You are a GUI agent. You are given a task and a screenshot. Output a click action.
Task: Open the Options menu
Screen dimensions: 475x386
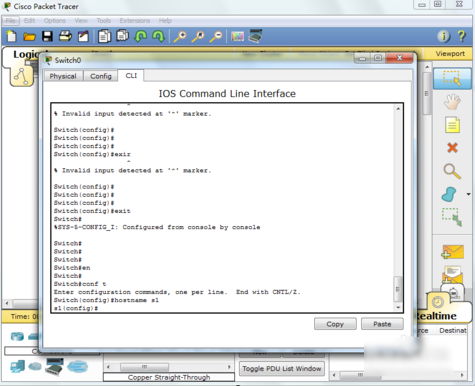[55, 21]
